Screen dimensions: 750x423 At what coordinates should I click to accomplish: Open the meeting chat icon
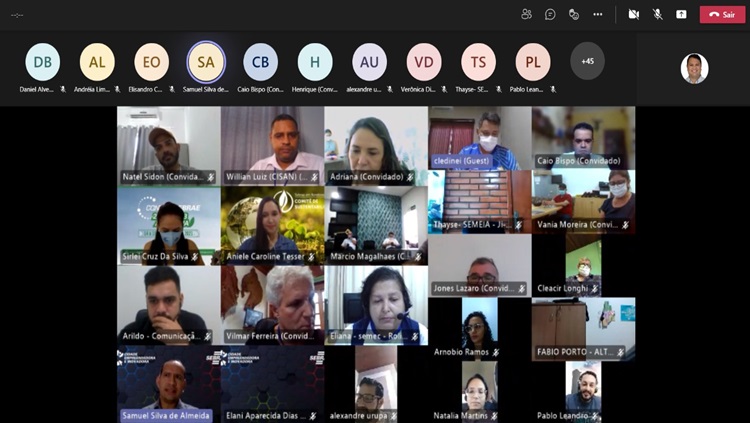pyautogui.click(x=550, y=14)
